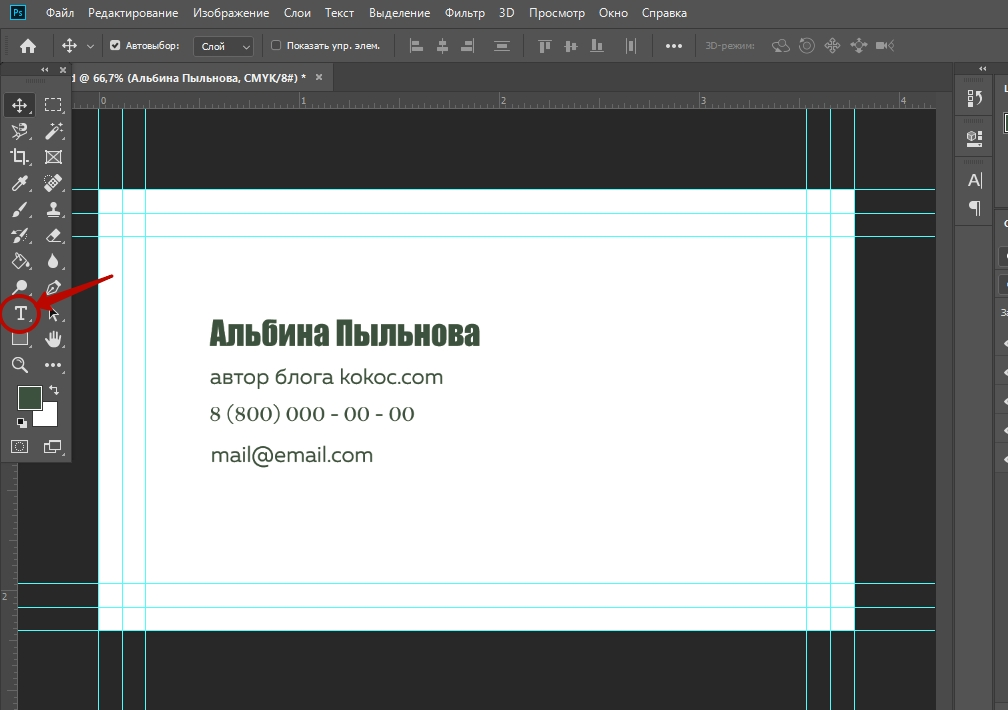Select the Clone Stamp tool

pyautogui.click(x=53, y=209)
